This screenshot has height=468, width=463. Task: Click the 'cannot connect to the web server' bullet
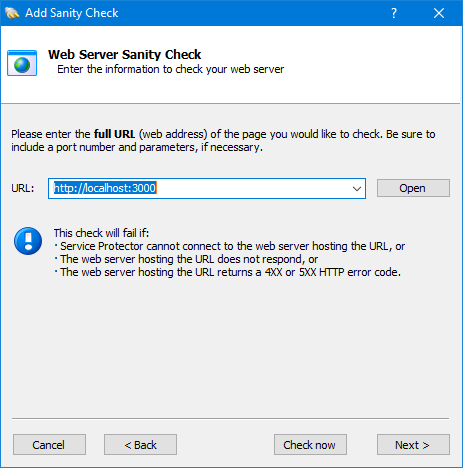tap(230, 246)
